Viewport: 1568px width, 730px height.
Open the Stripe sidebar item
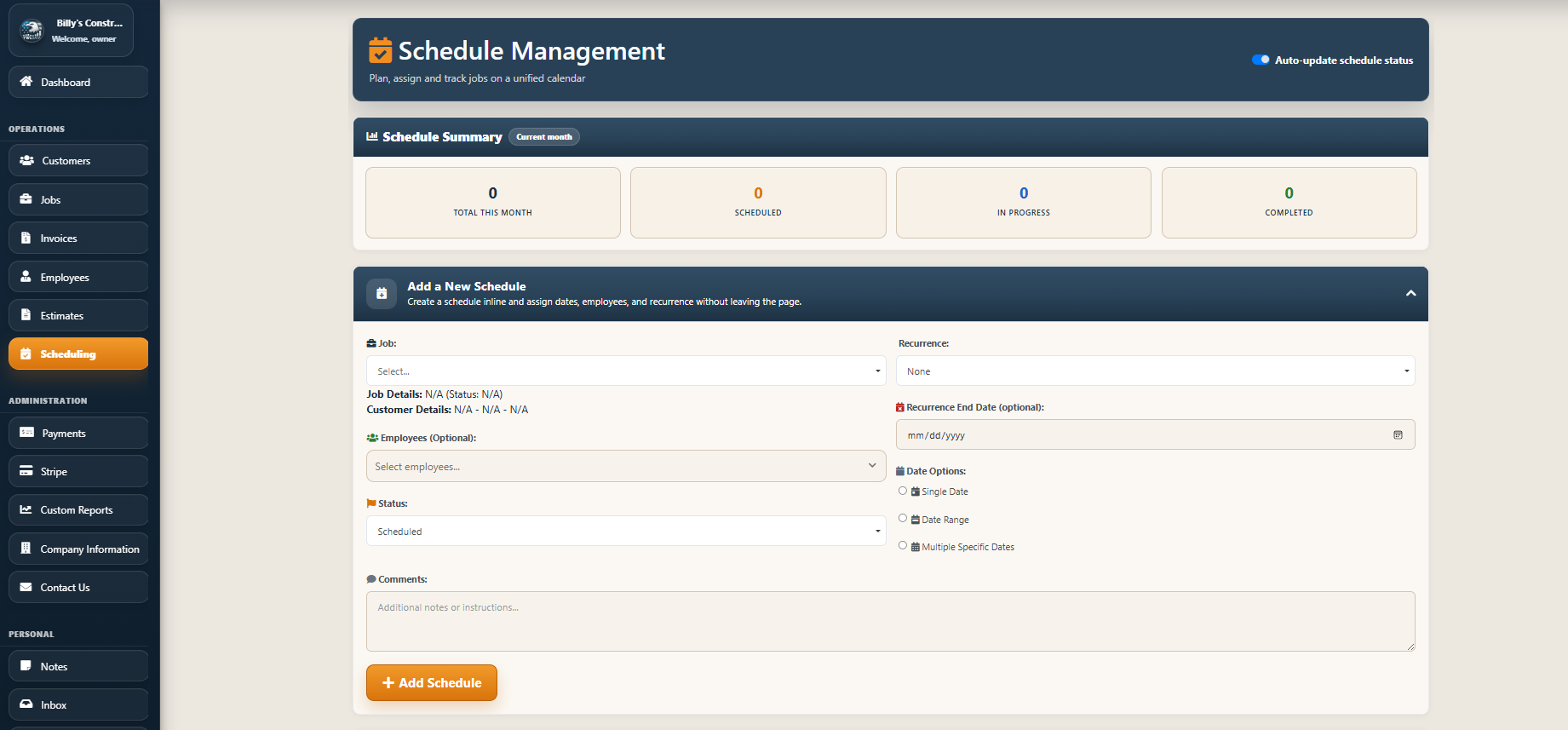(78, 471)
